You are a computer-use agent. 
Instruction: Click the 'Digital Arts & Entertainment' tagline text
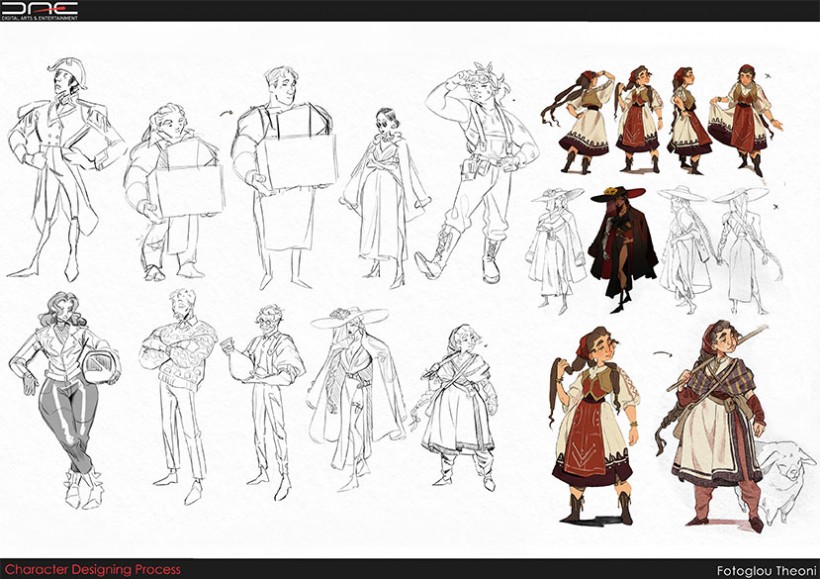click(40, 18)
